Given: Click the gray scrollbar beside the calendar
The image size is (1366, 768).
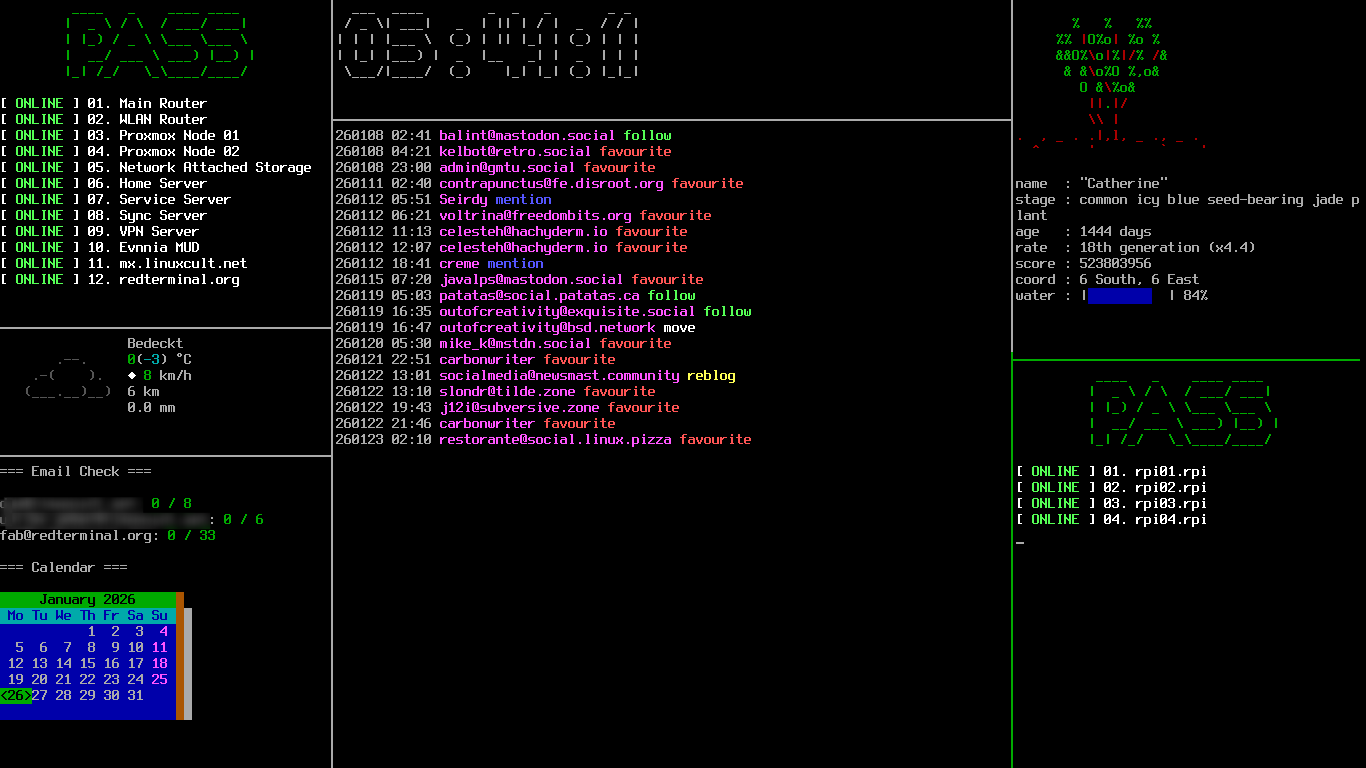Looking at the screenshot, I should (188, 663).
